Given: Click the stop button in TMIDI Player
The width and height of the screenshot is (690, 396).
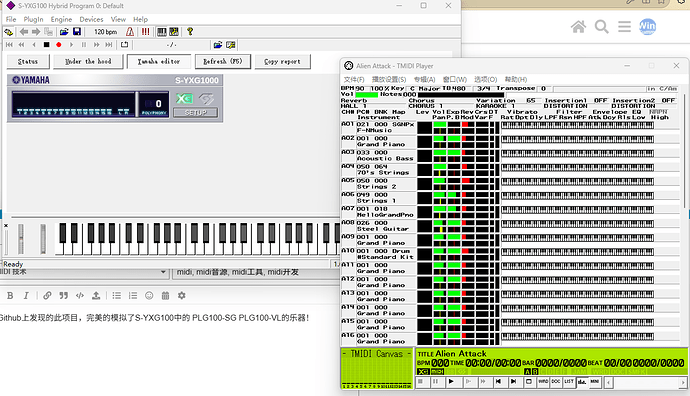Looking at the screenshot, I should [x=421, y=381].
